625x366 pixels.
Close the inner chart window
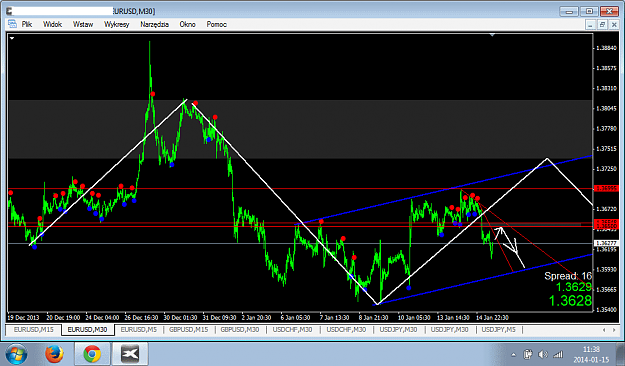[x=613, y=24]
